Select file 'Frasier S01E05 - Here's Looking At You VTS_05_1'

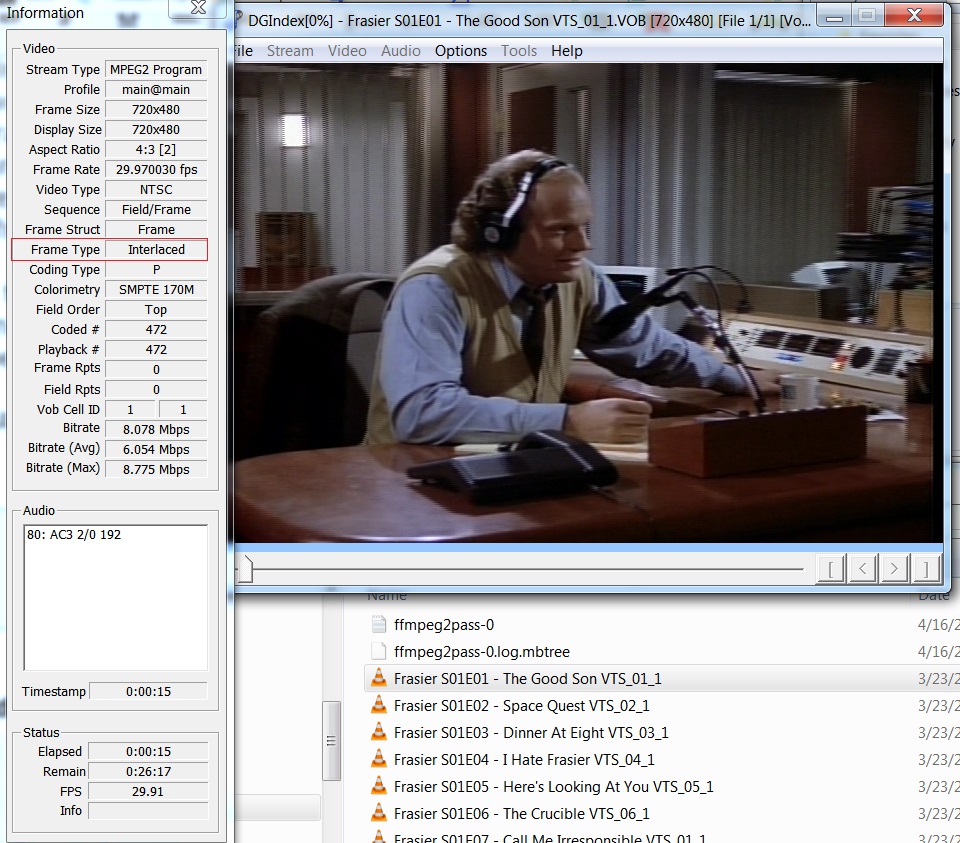pyautogui.click(x=553, y=786)
